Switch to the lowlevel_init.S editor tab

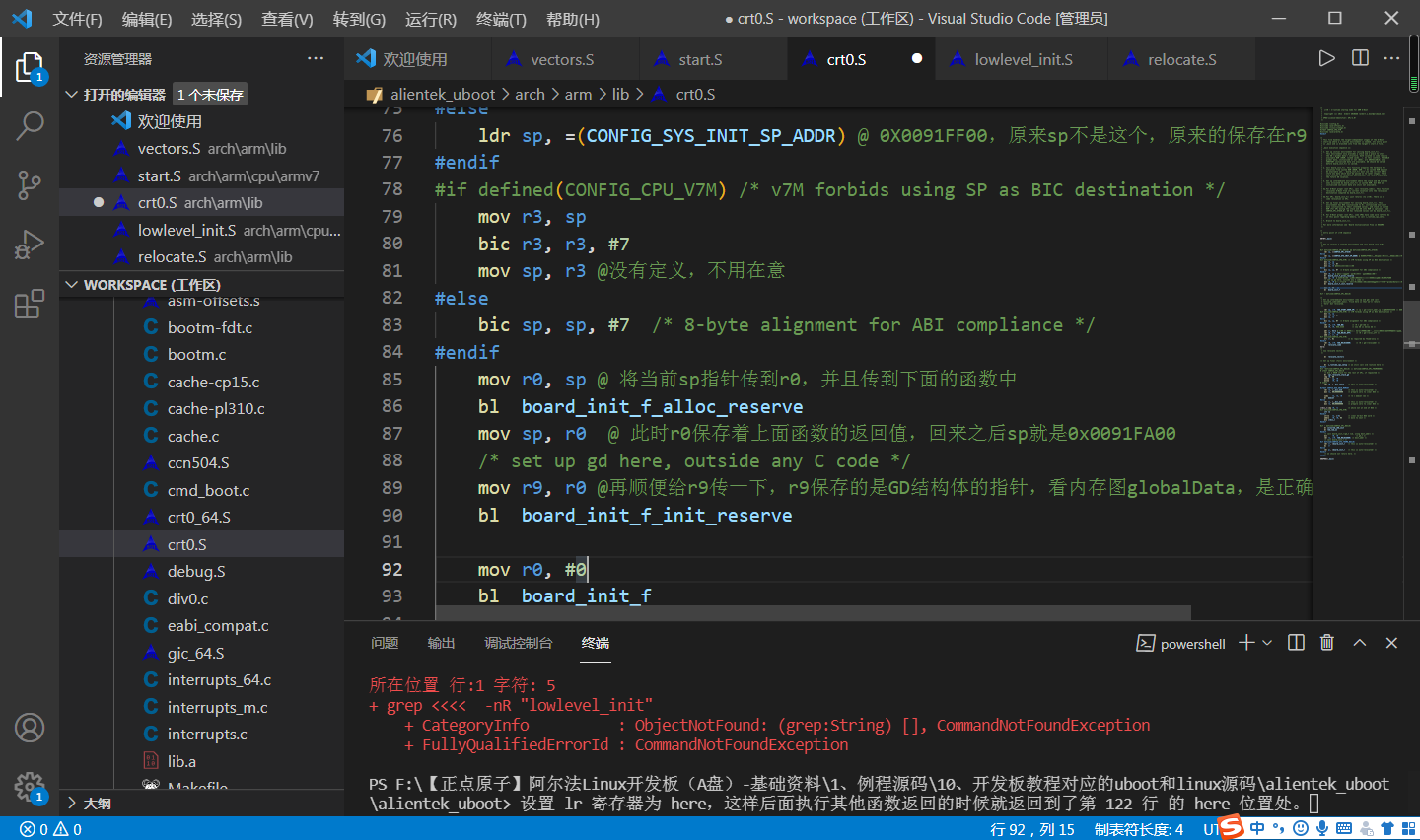click(1023, 59)
